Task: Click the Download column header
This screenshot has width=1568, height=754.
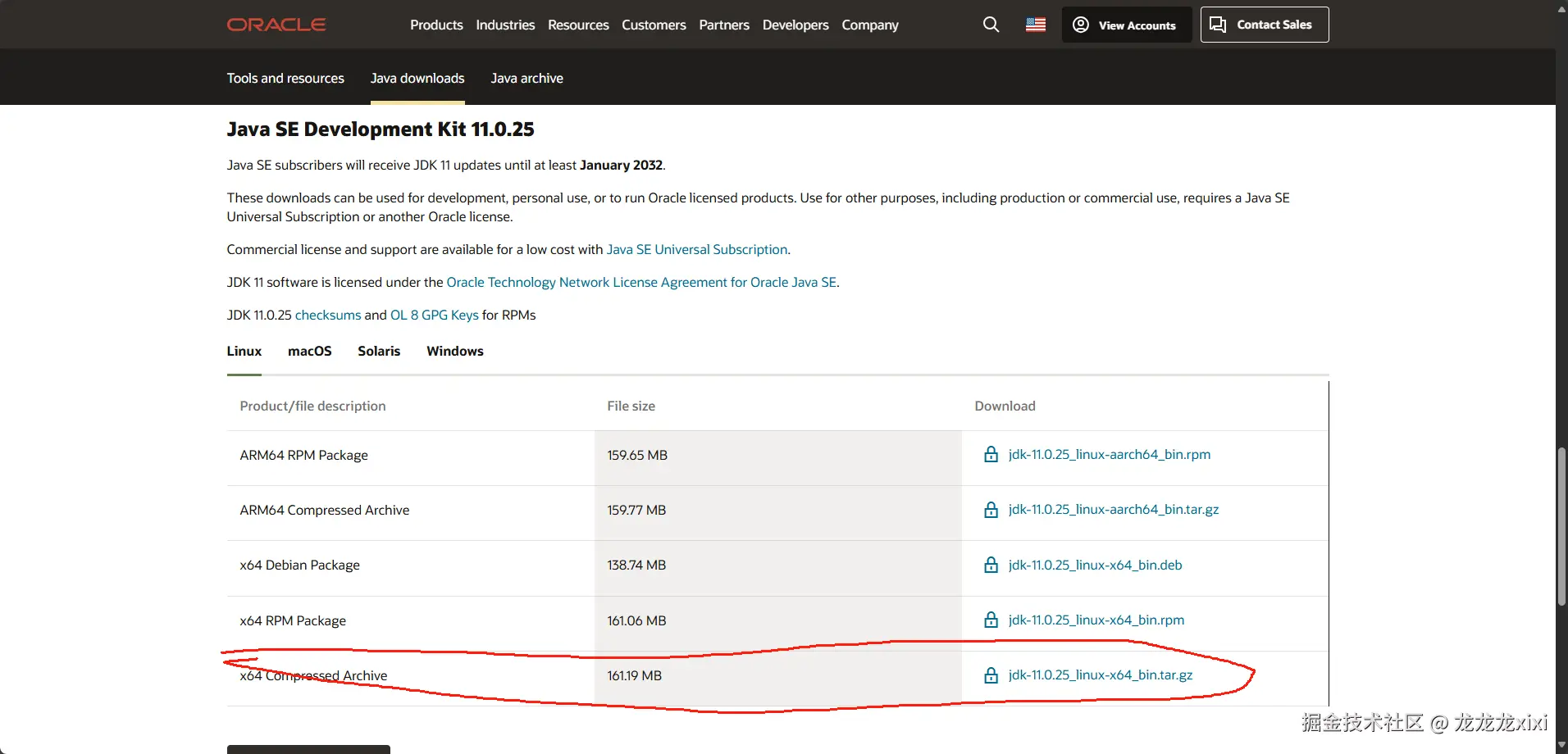Action: point(1005,406)
